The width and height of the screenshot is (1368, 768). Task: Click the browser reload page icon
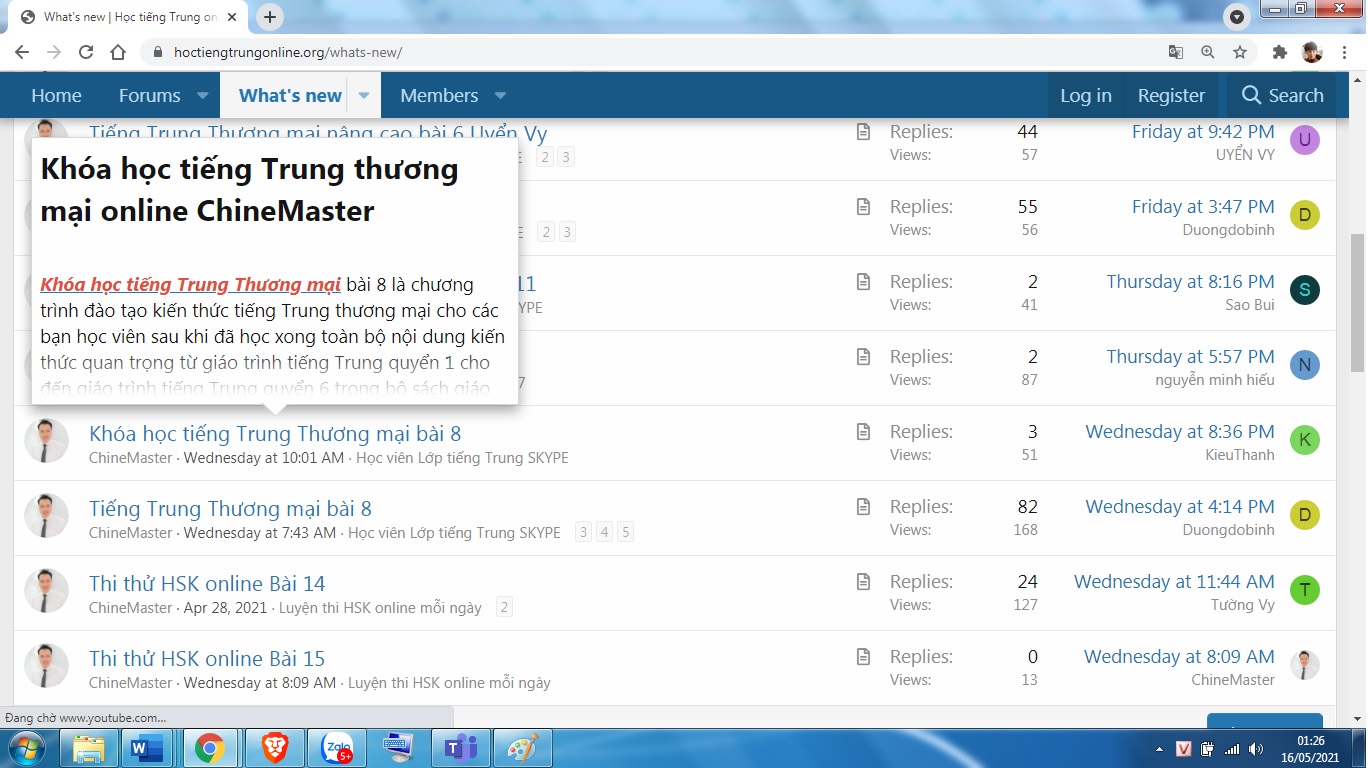click(x=86, y=52)
